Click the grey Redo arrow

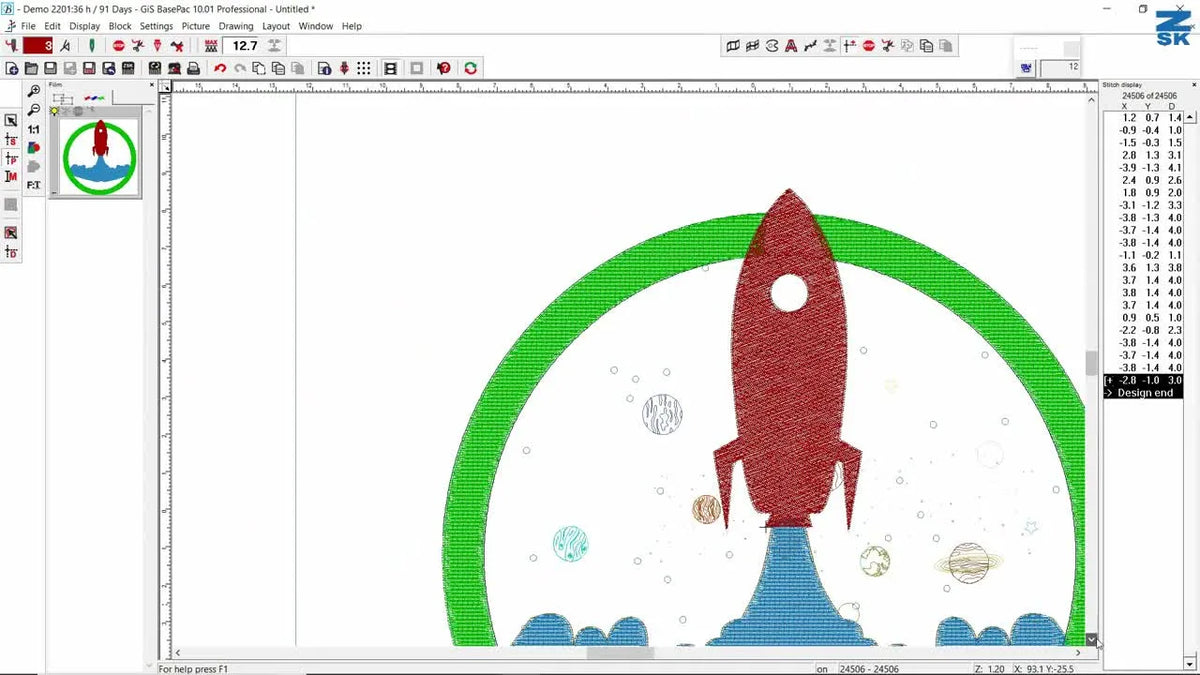(x=240, y=68)
